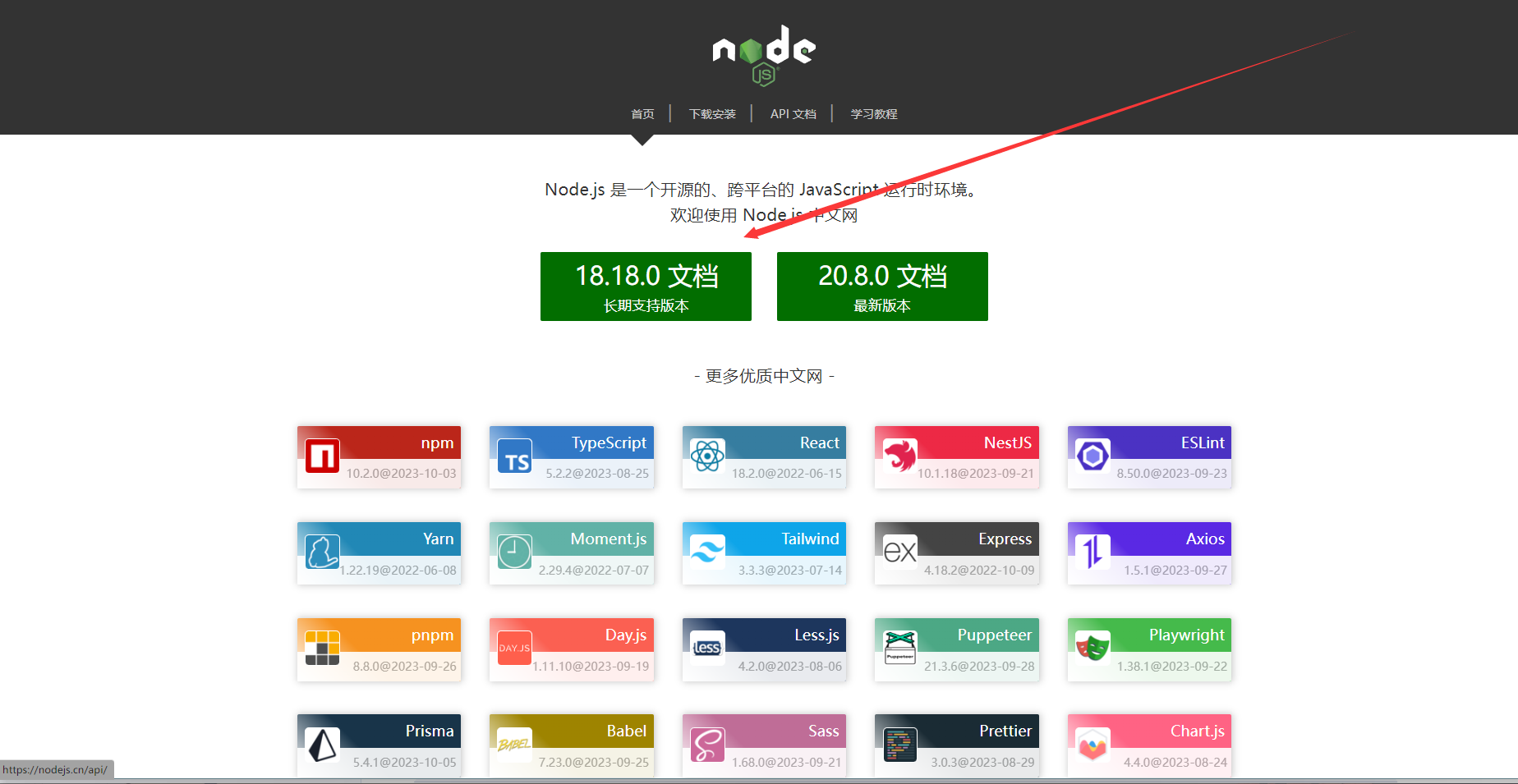This screenshot has height=784, width=1518.
Task: Open the Express card link
Action: pos(957,553)
